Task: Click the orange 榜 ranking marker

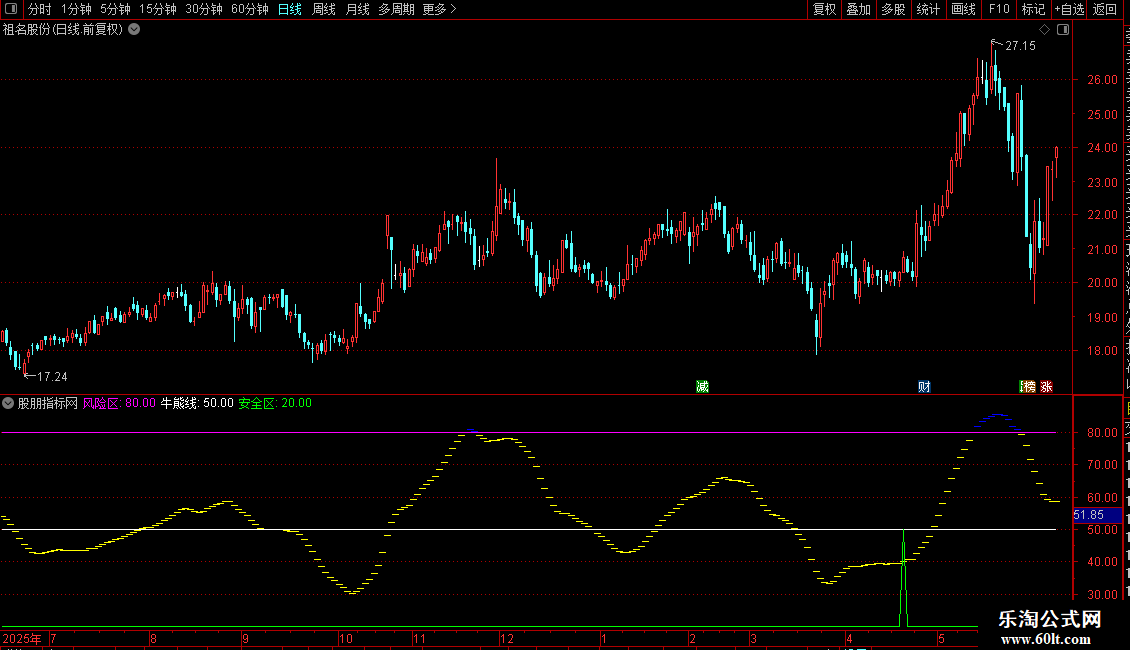Action: coord(1028,387)
